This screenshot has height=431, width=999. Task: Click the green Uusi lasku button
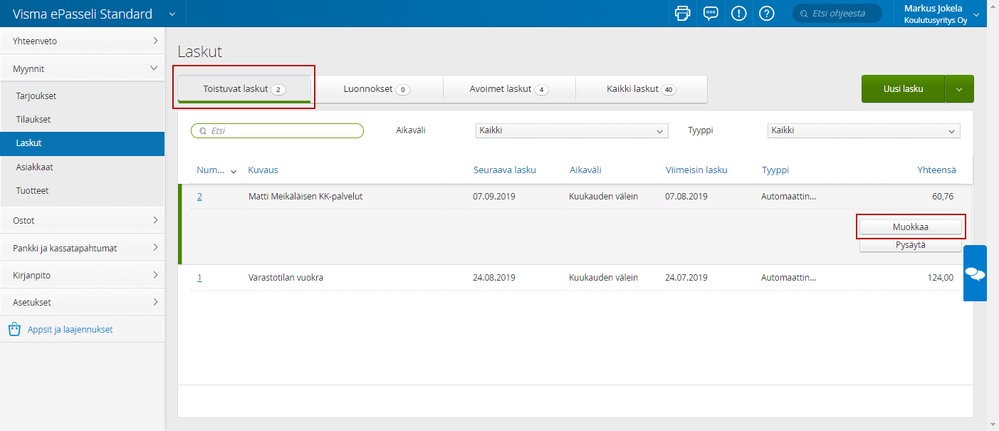(x=903, y=89)
